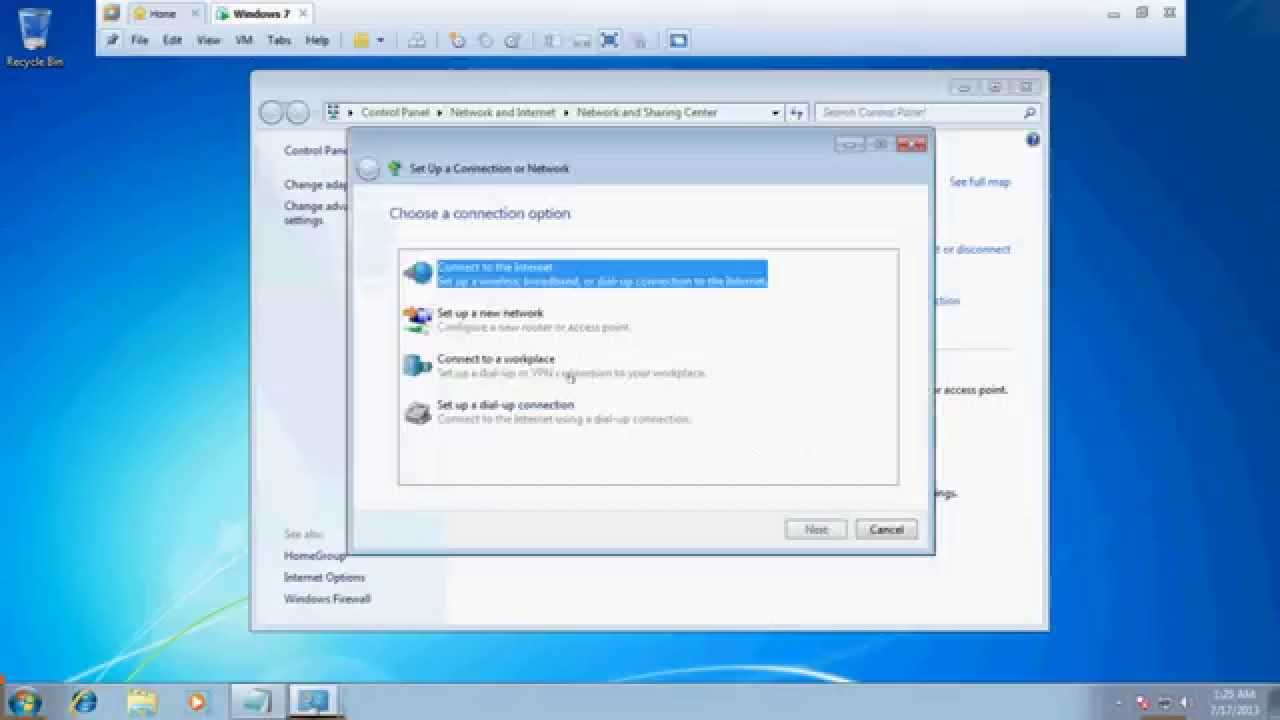Click the Action Center flag tray icon
Viewport: 1280px width, 720px height.
coord(1144,702)
